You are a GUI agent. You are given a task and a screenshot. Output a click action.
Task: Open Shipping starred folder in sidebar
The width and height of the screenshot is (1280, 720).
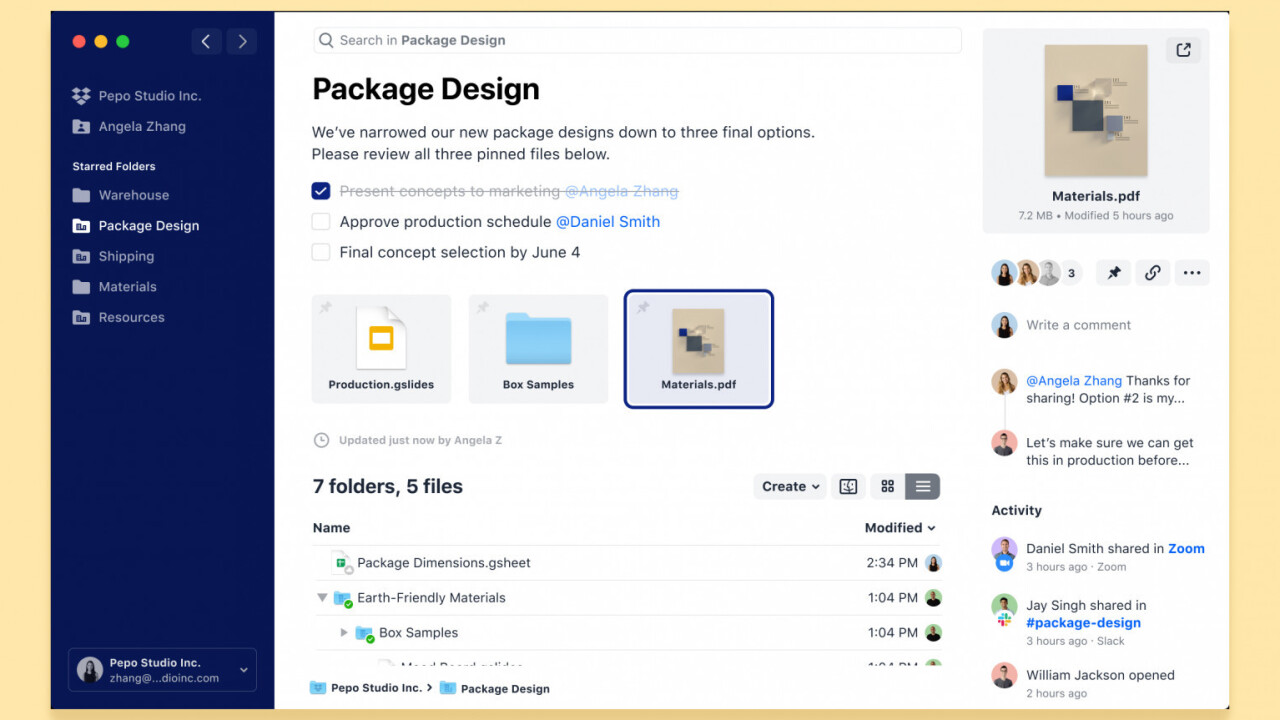pyautogui.click(x=126, y=256)
